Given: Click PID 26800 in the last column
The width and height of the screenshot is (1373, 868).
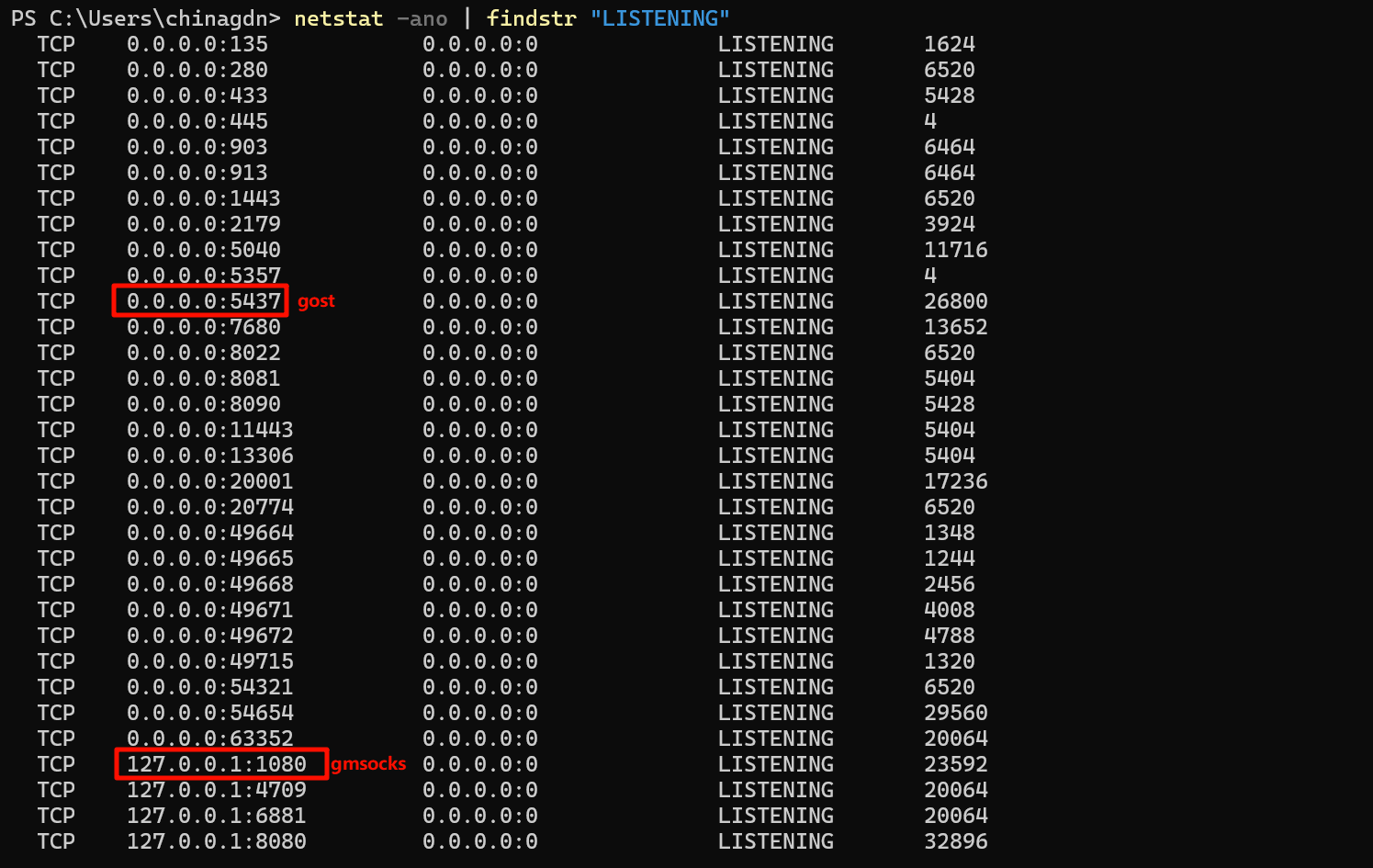Looking at the screenshot, I should point(955,301).
